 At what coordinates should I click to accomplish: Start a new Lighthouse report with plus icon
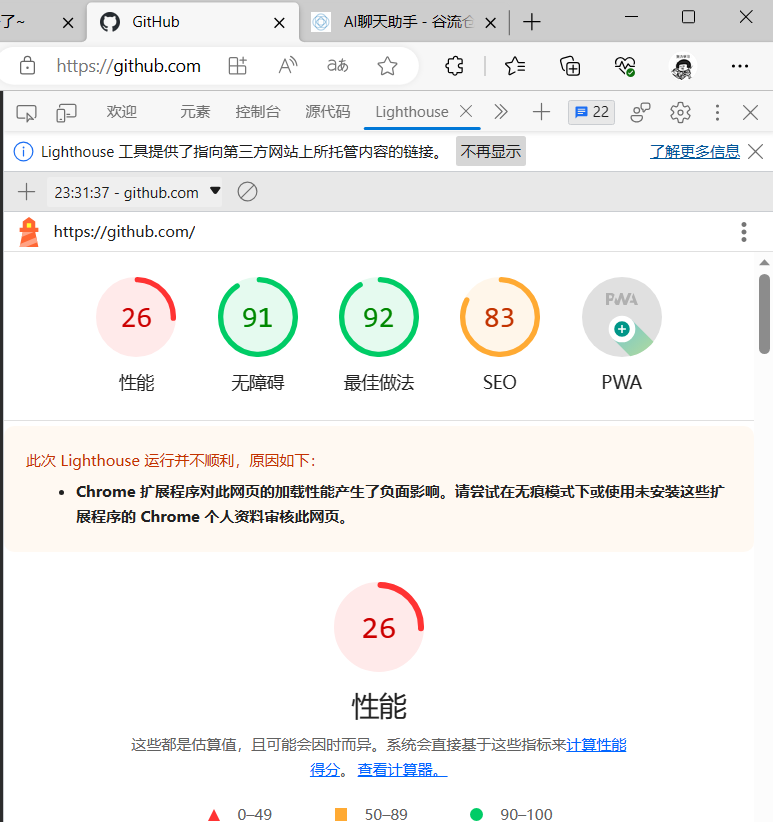pyautogui.click(x=26, y=192)
